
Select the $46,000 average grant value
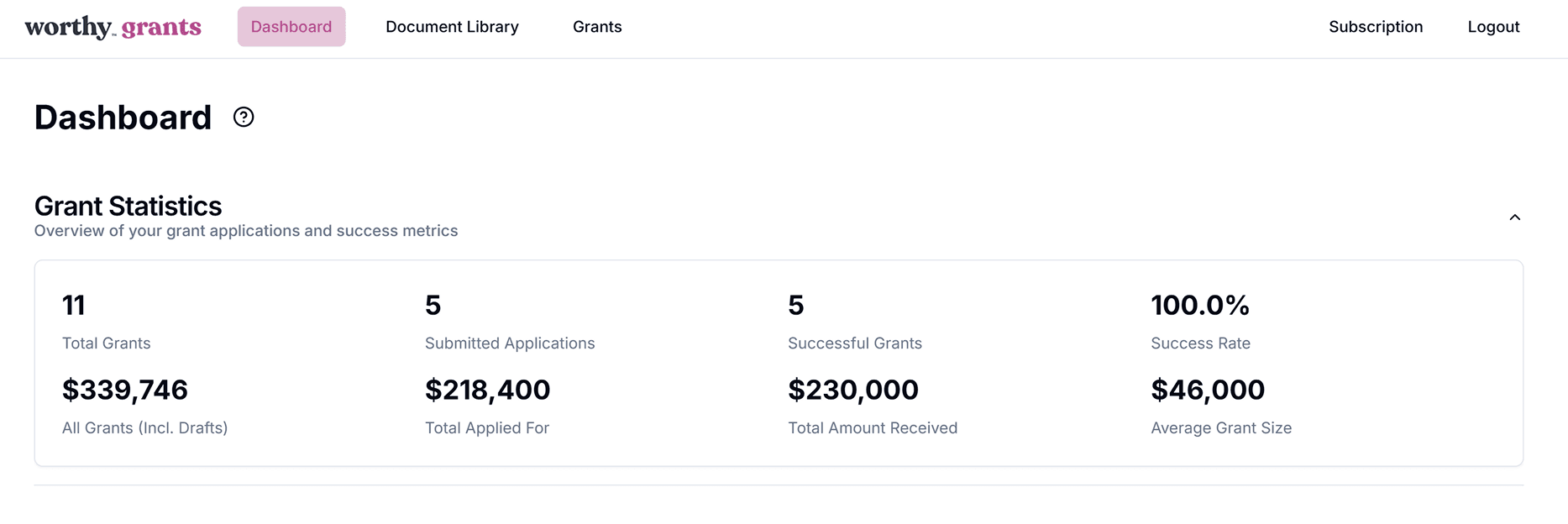tap(1208, 390)
